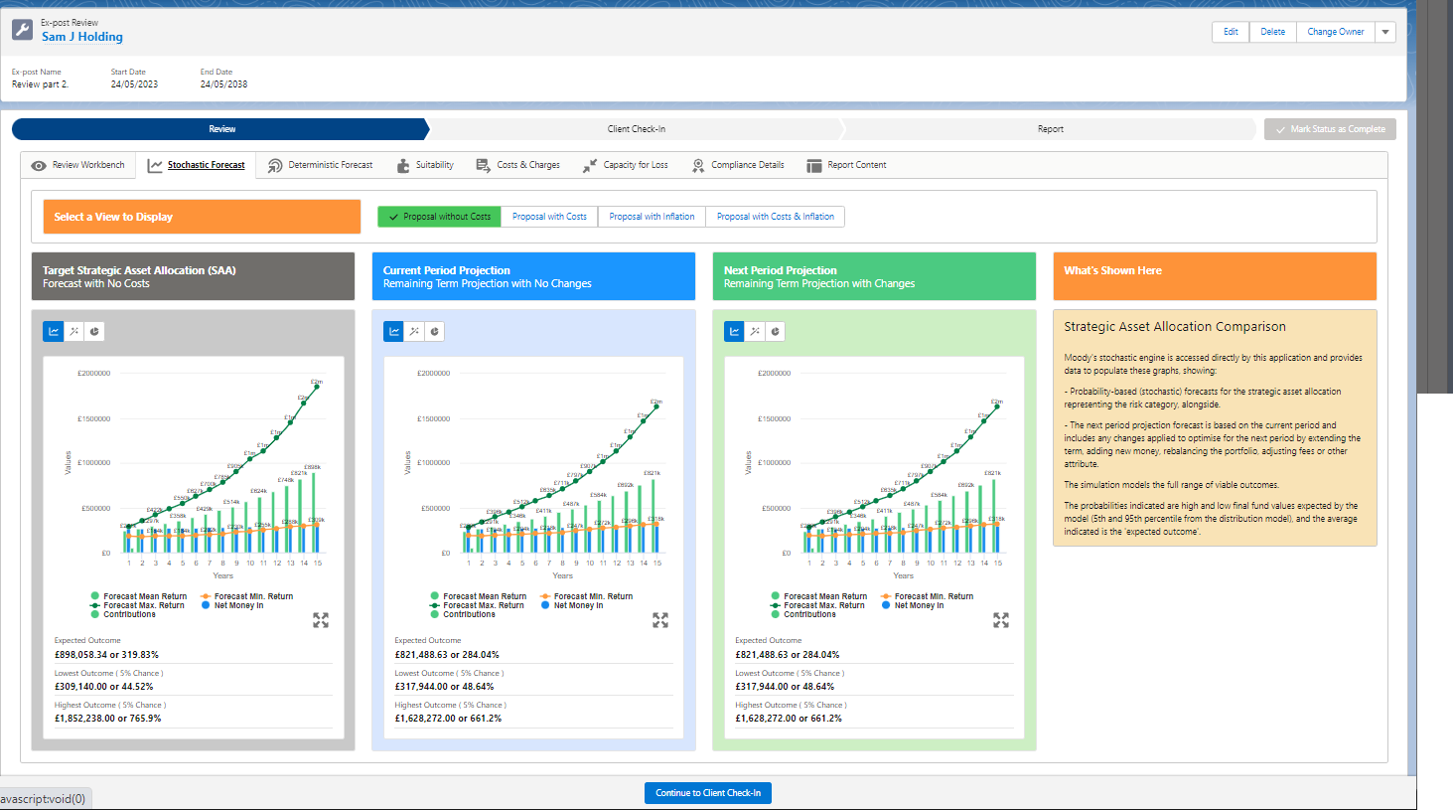This screenshot has height=810, width=1454.
Task: Open the Review Workbench tab
Action: 78,165
